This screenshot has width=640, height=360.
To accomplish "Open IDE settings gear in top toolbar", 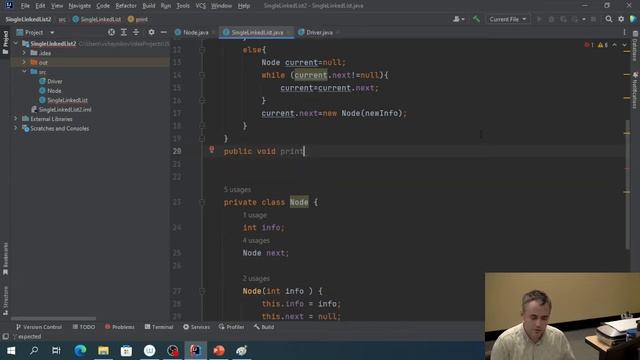I will [621, 19].
